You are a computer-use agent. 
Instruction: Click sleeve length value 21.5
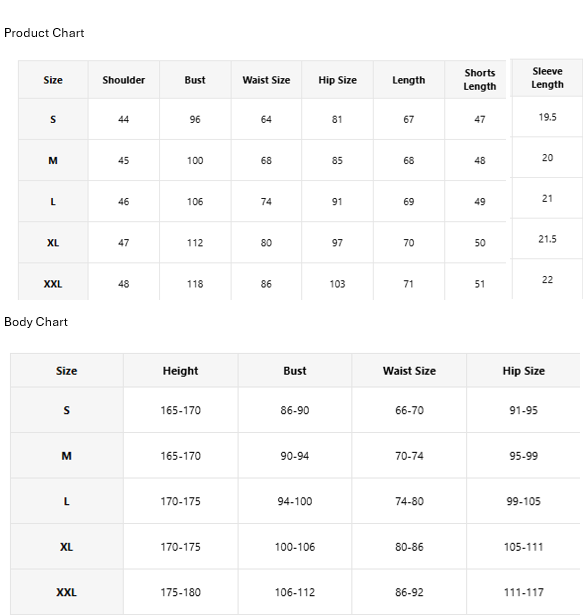(x=547, y=239)
